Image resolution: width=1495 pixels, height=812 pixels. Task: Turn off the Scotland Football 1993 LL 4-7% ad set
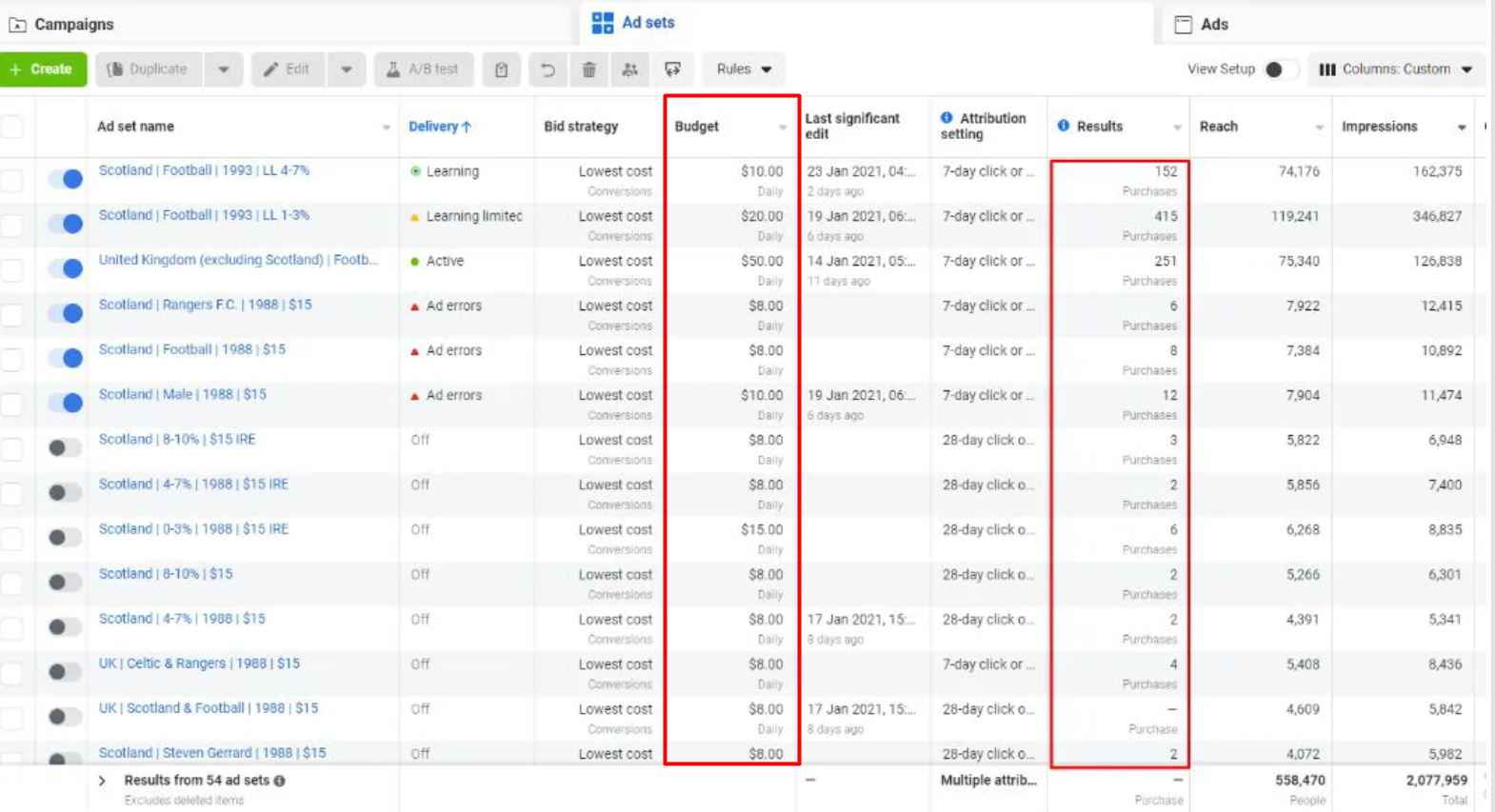66,178
